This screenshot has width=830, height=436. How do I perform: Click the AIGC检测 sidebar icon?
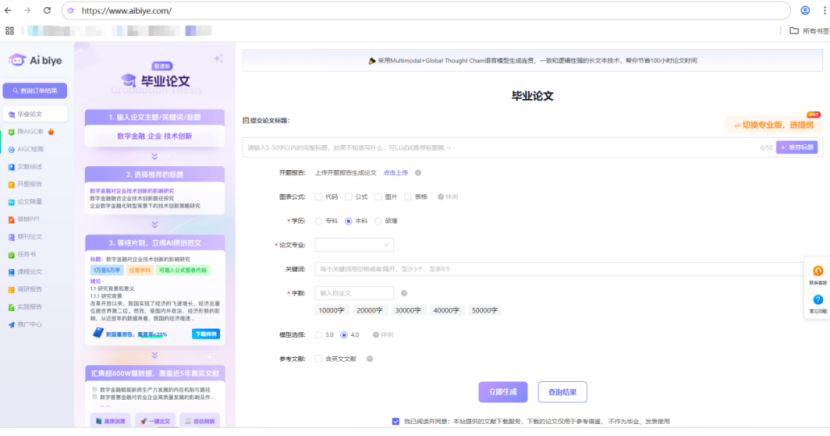11,149
